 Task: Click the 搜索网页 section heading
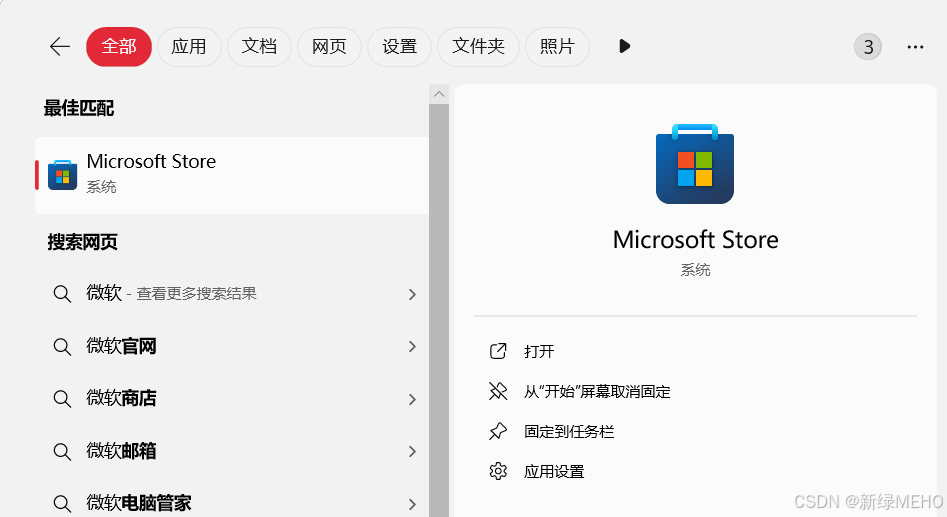tap(83, 242)
